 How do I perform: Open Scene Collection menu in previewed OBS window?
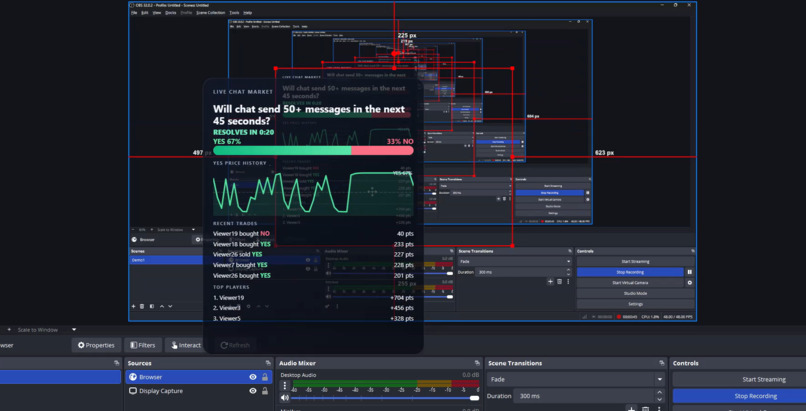pos(210,12)
